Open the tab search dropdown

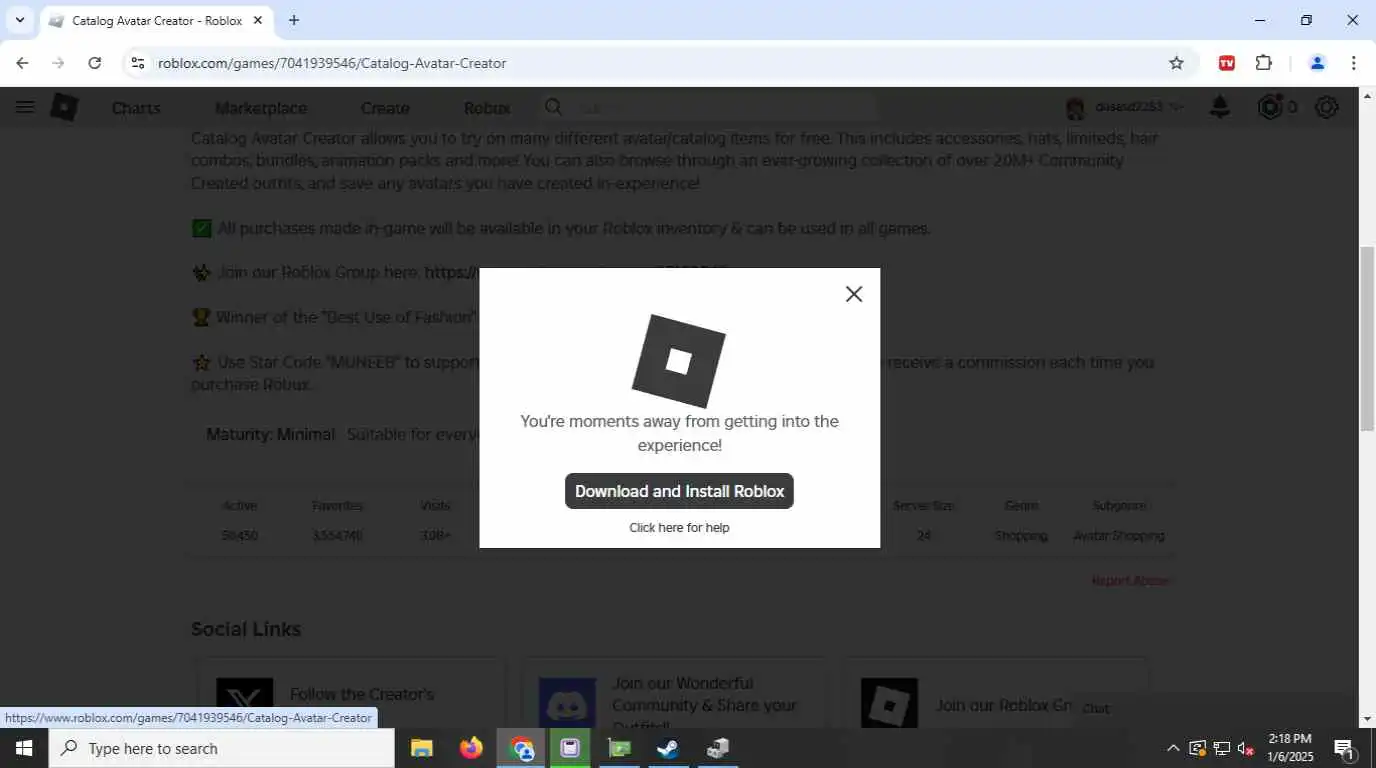[x=19, y=20]
